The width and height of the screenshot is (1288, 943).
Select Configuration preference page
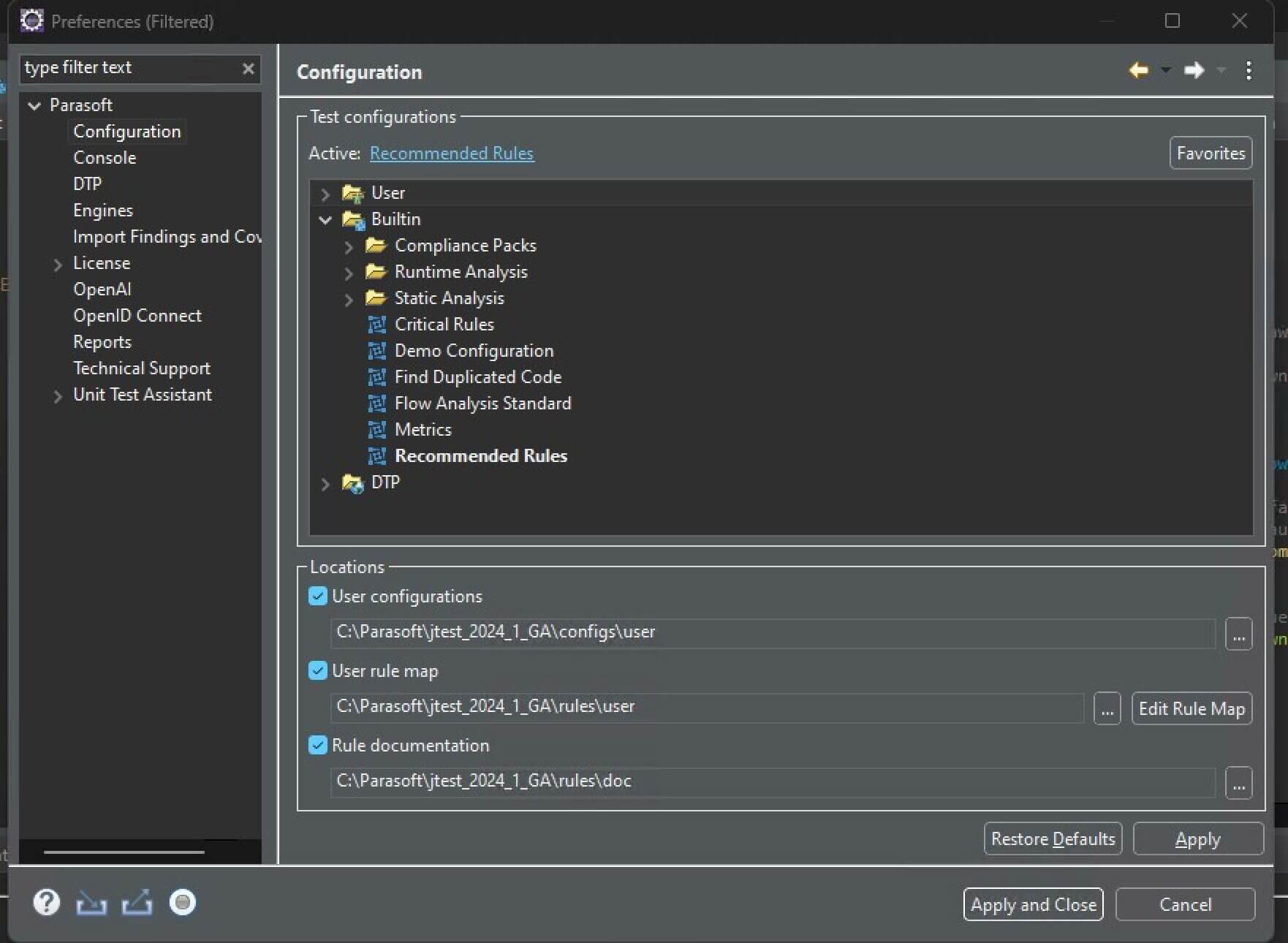tap(127, 132)
